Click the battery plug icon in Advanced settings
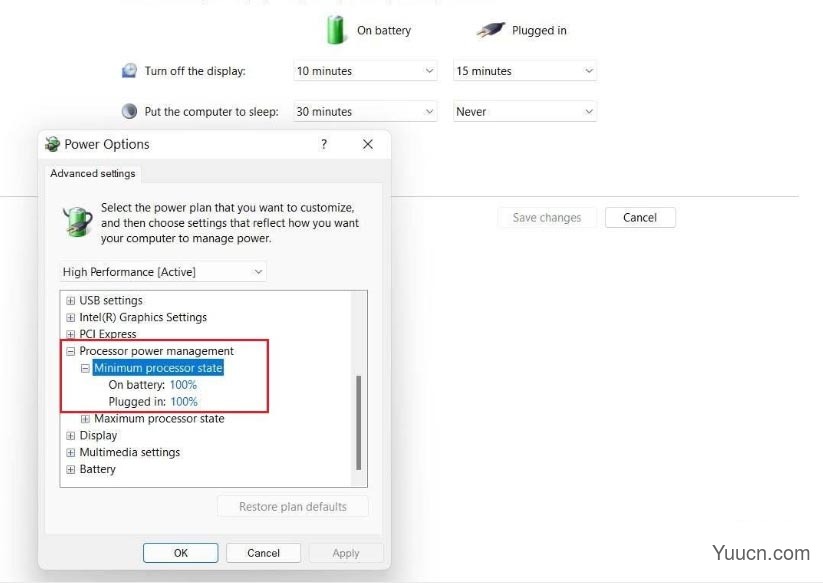The width and height of the screenshot is (823, 583). pos(78,221)
